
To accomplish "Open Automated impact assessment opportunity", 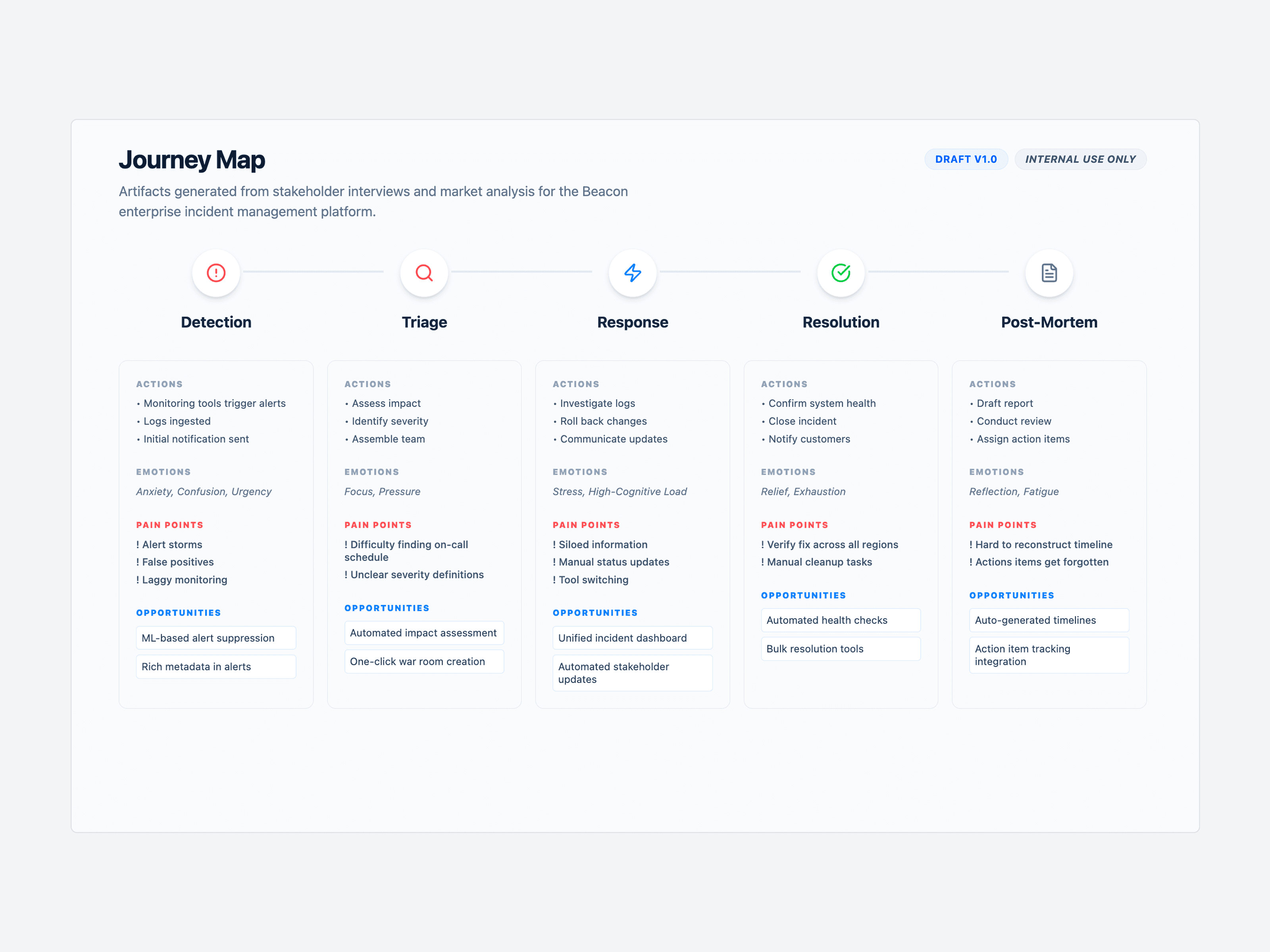I will (424, 632).
